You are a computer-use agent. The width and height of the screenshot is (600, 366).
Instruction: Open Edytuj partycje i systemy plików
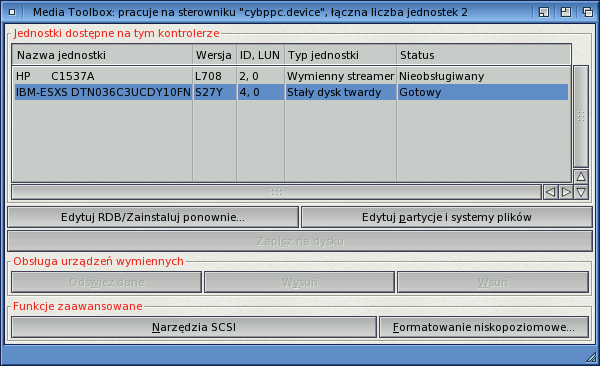pos(447,217)
